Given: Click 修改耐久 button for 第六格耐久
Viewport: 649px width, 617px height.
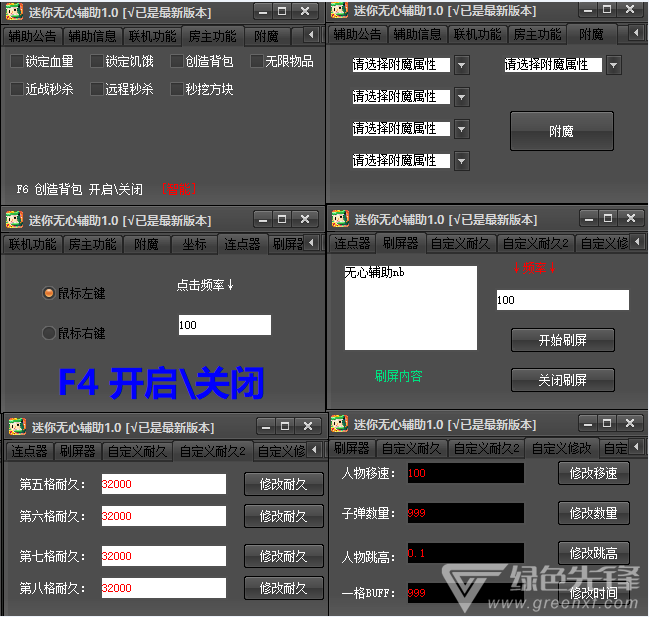Looking at the screenshot, I should tap(284, 516).
